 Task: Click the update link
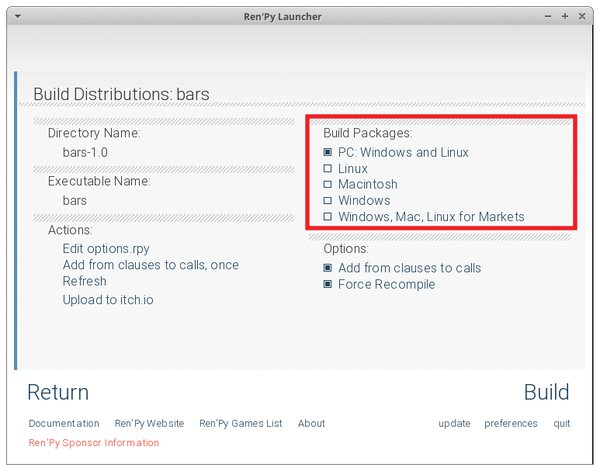coord(454,424)
